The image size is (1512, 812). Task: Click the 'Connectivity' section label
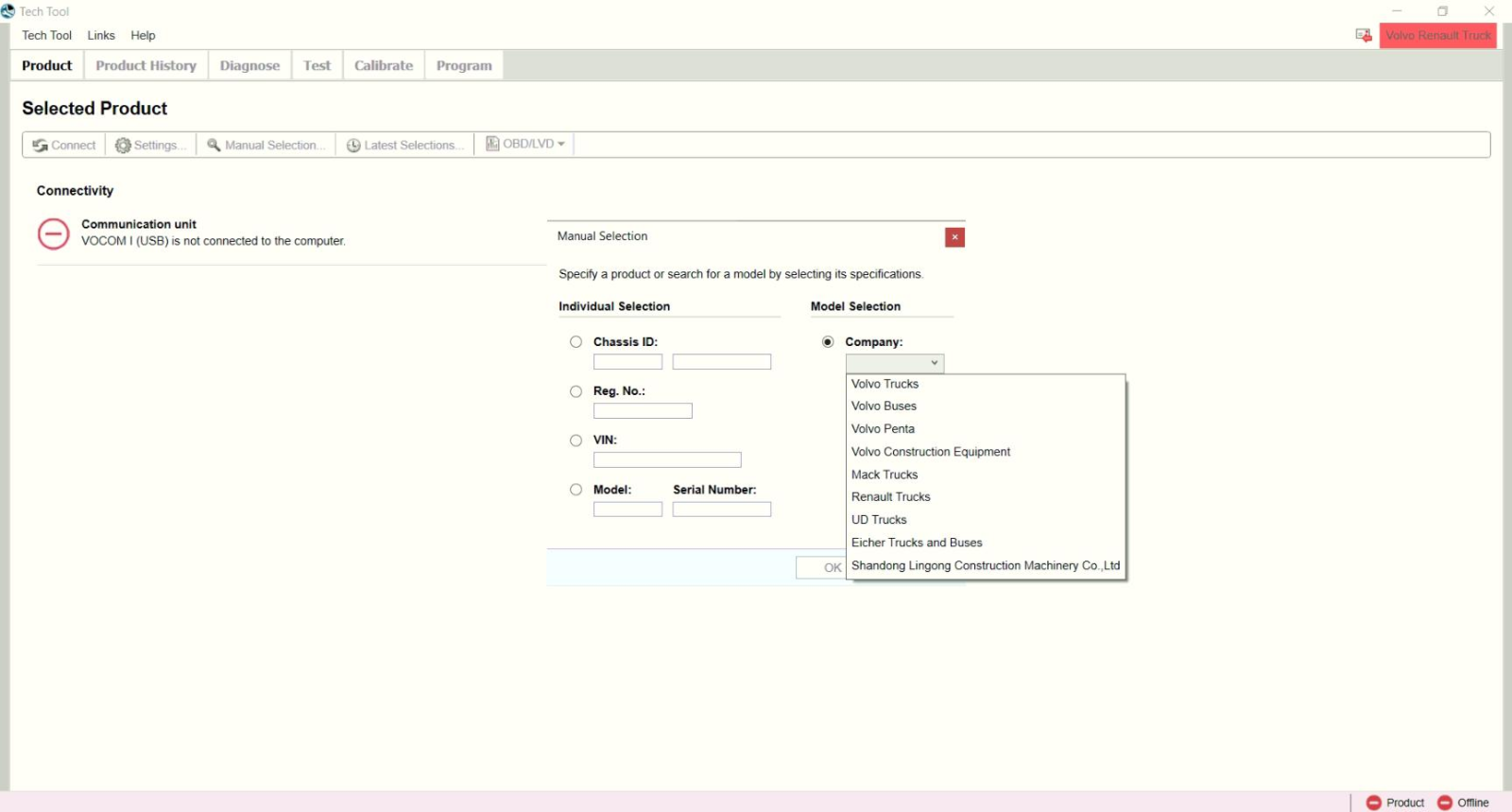[x=75, y=191]
